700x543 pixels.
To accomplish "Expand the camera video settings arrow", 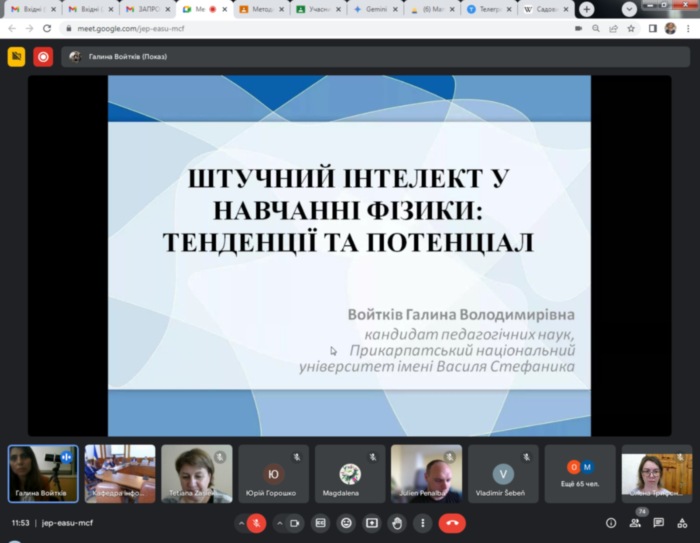I will pos(280,523).
